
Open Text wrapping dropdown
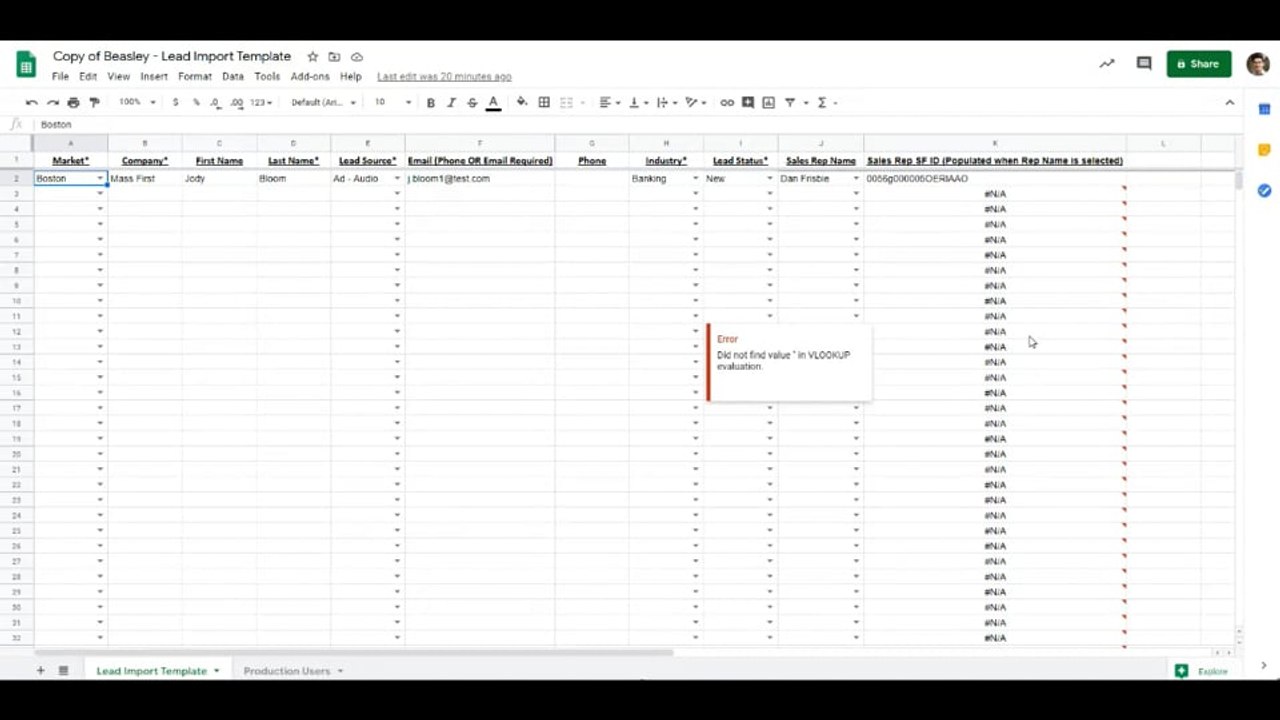coord(665,102)
